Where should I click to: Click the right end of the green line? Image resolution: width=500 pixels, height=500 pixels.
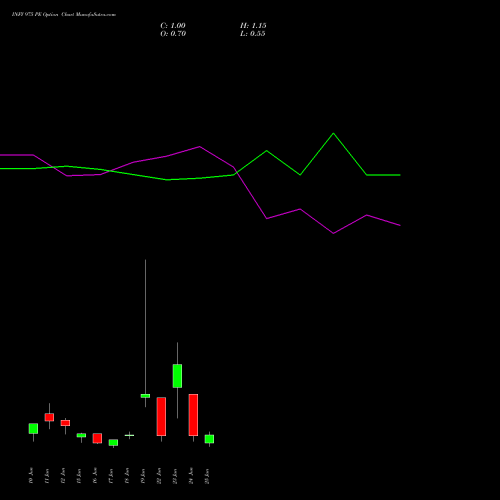pyautogui.click(x=399, y=175)
